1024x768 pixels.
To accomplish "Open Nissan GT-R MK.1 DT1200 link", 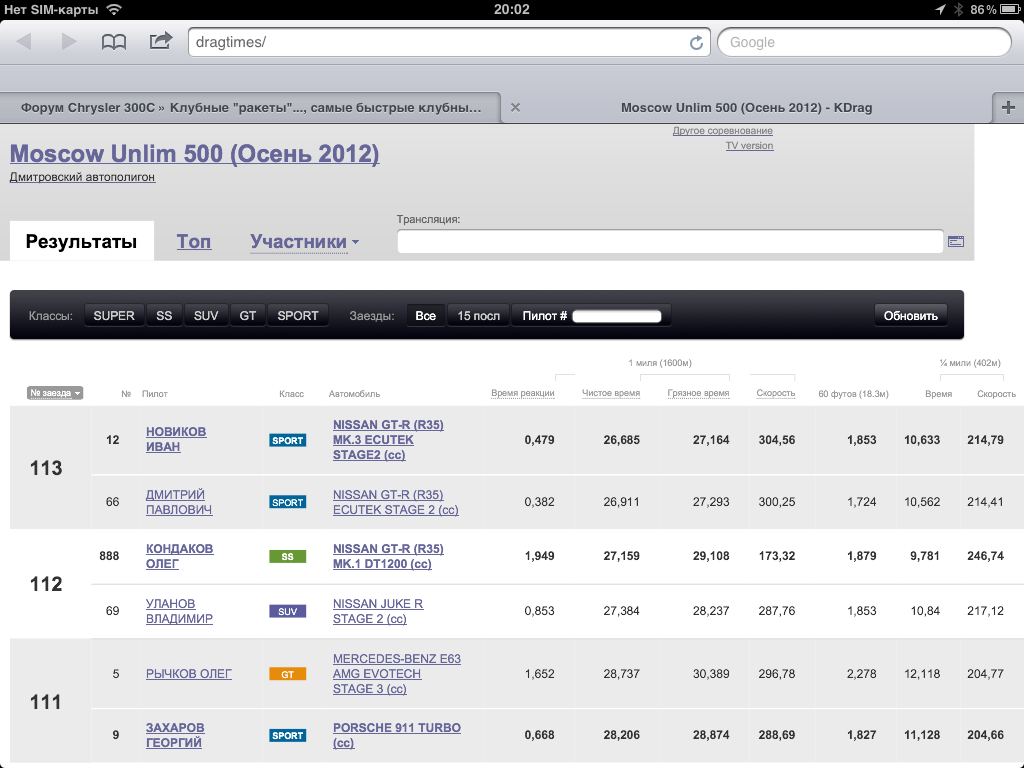I will pos(388,556).
